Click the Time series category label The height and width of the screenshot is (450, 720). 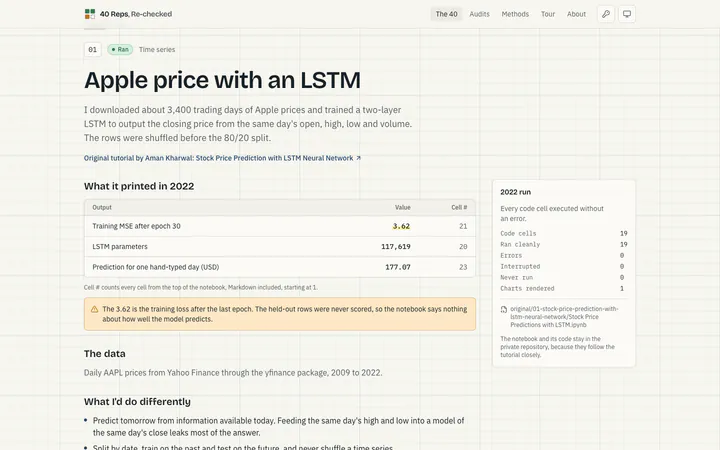pos(157,50)
